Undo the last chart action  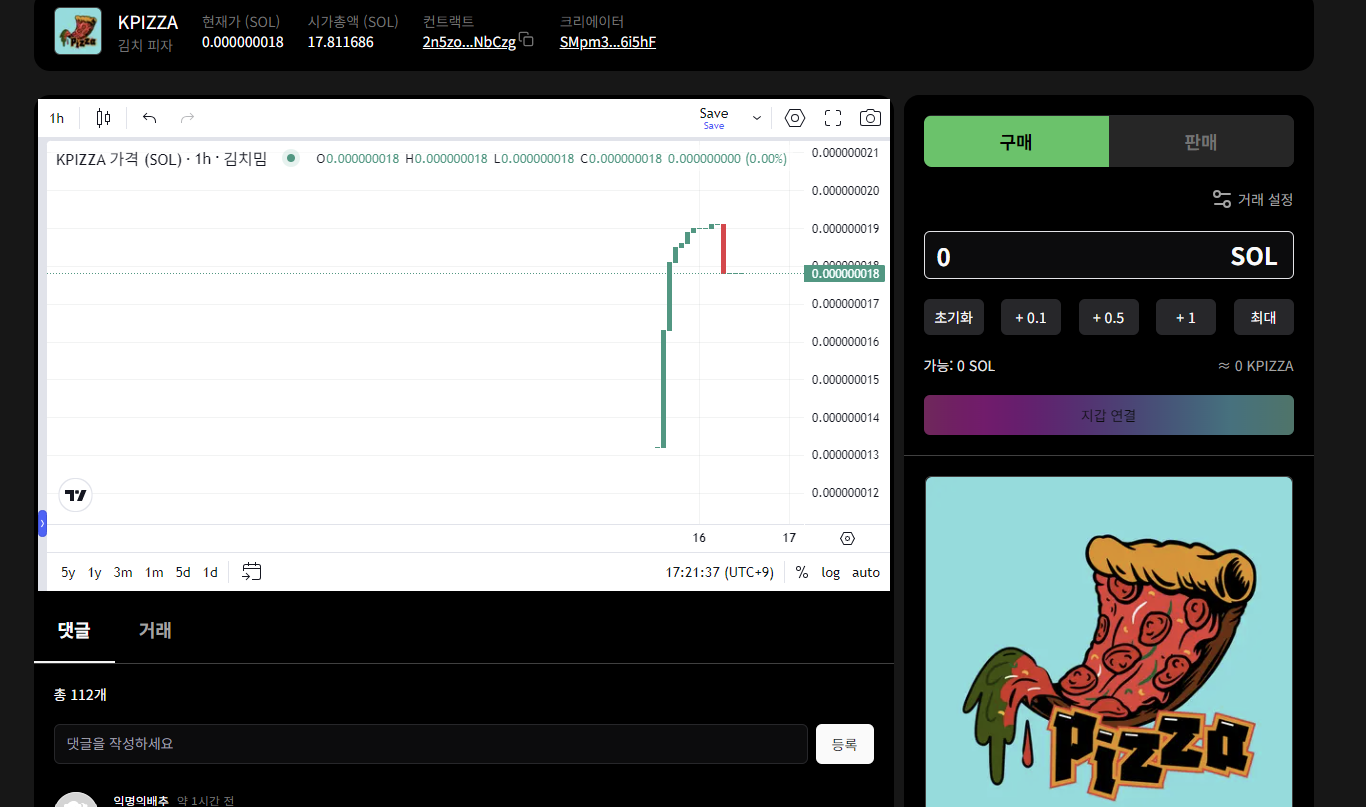tap(150, 118)
